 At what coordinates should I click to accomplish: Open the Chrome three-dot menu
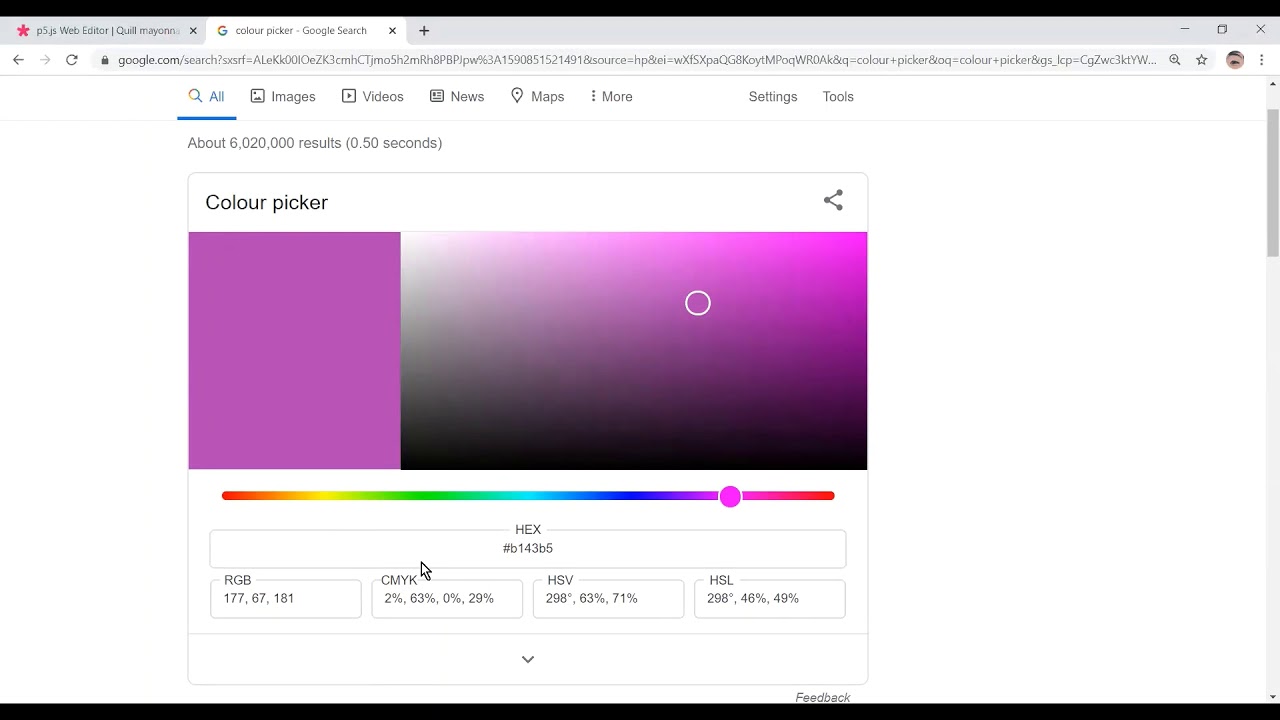coord(1262,60)
